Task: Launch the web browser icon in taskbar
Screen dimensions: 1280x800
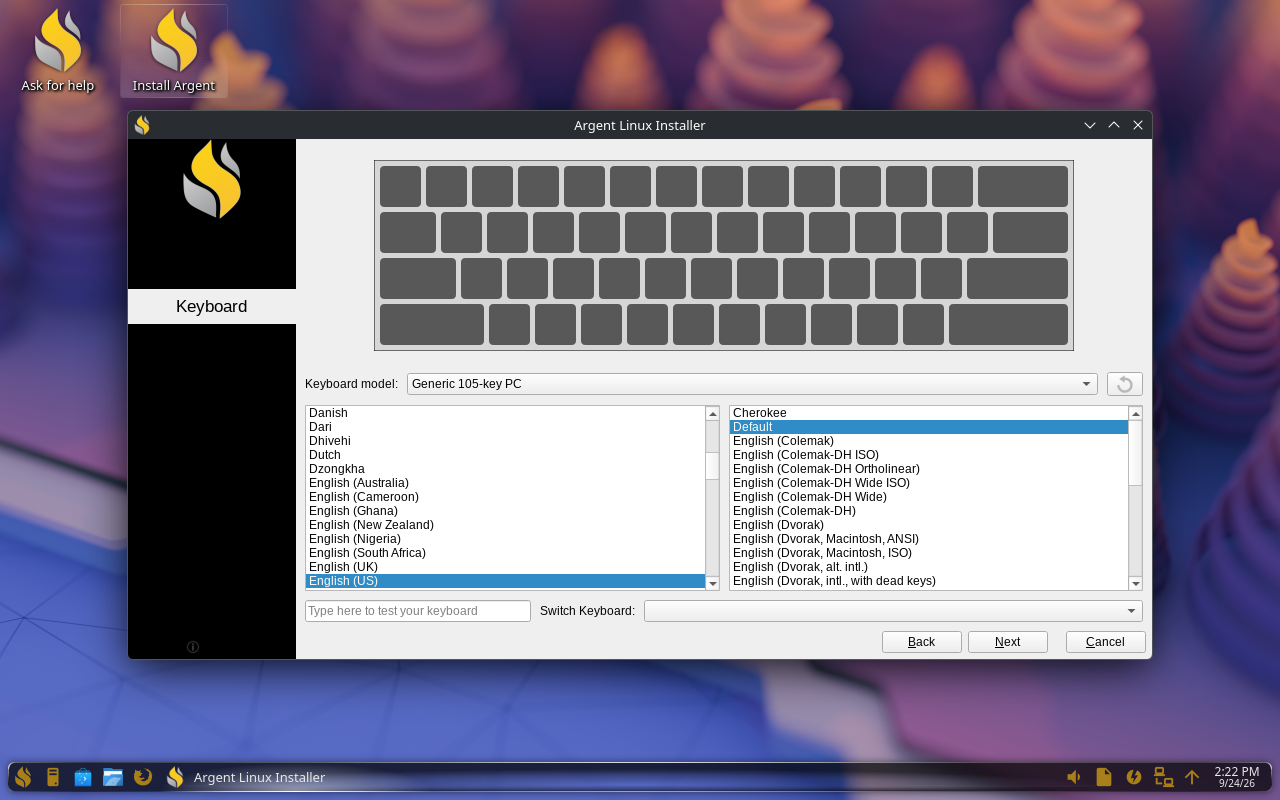Action: [x=143, y=777]
